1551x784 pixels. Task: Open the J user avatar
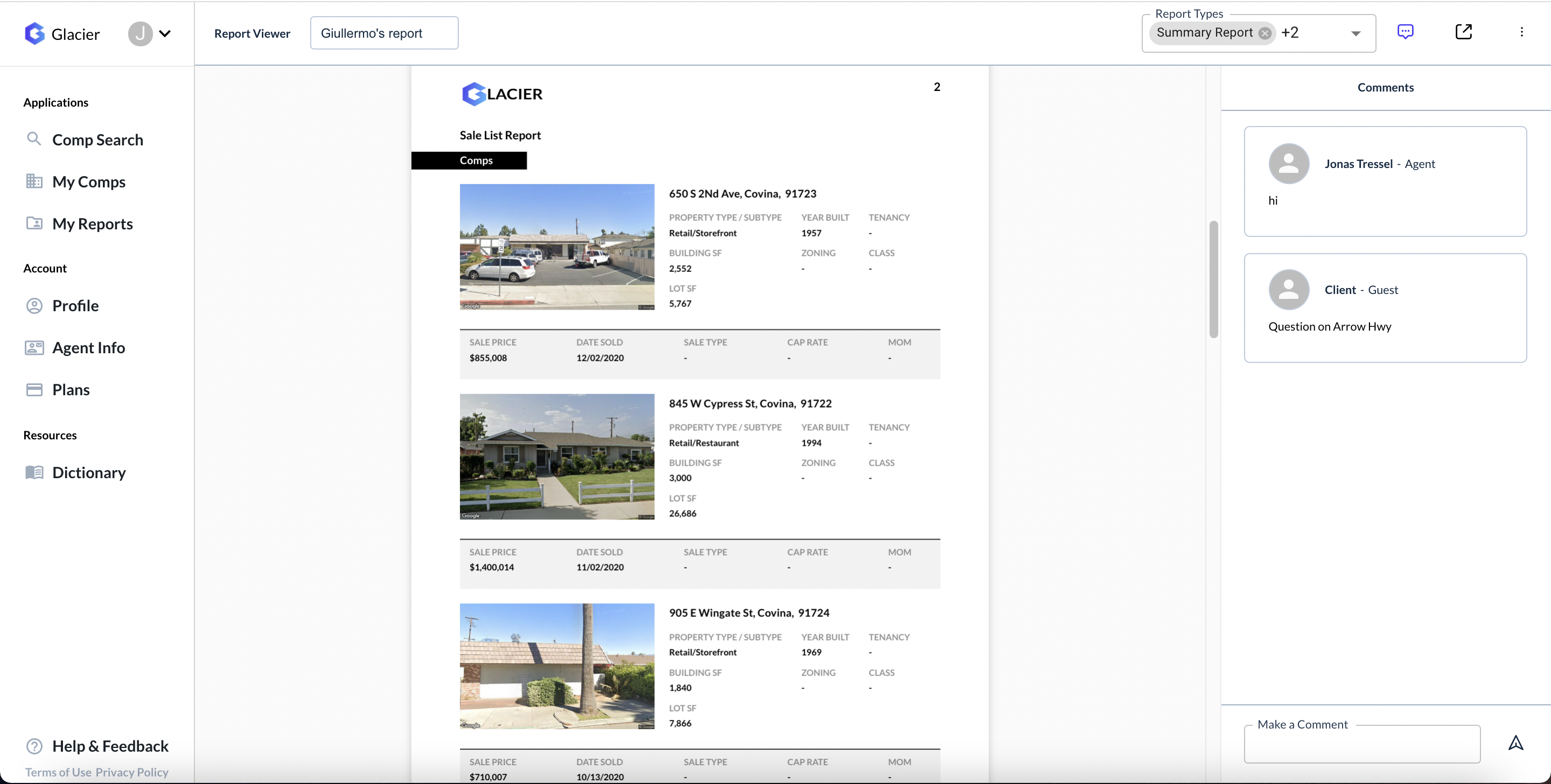tap(140, 34)
